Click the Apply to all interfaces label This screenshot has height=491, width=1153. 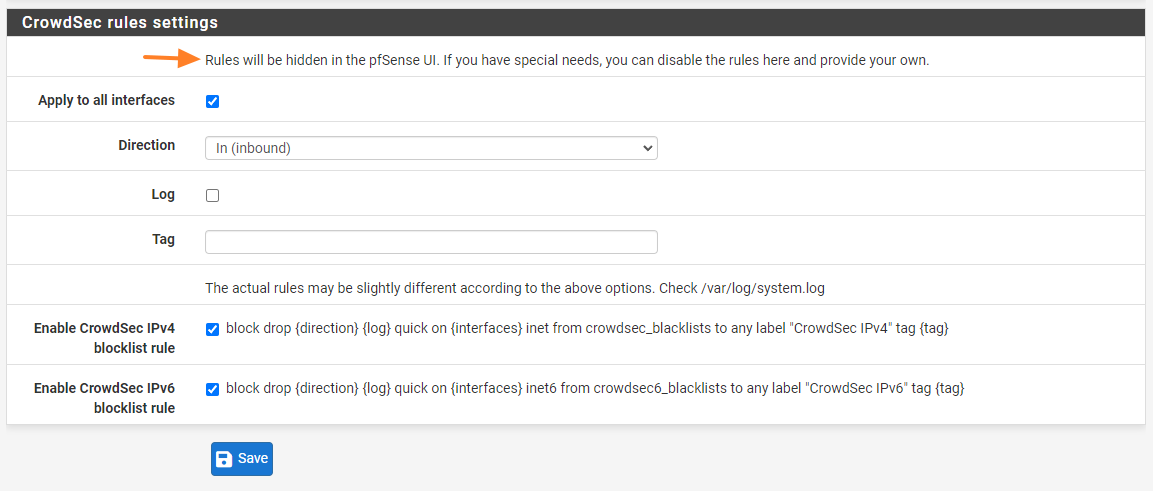[106, 100]
